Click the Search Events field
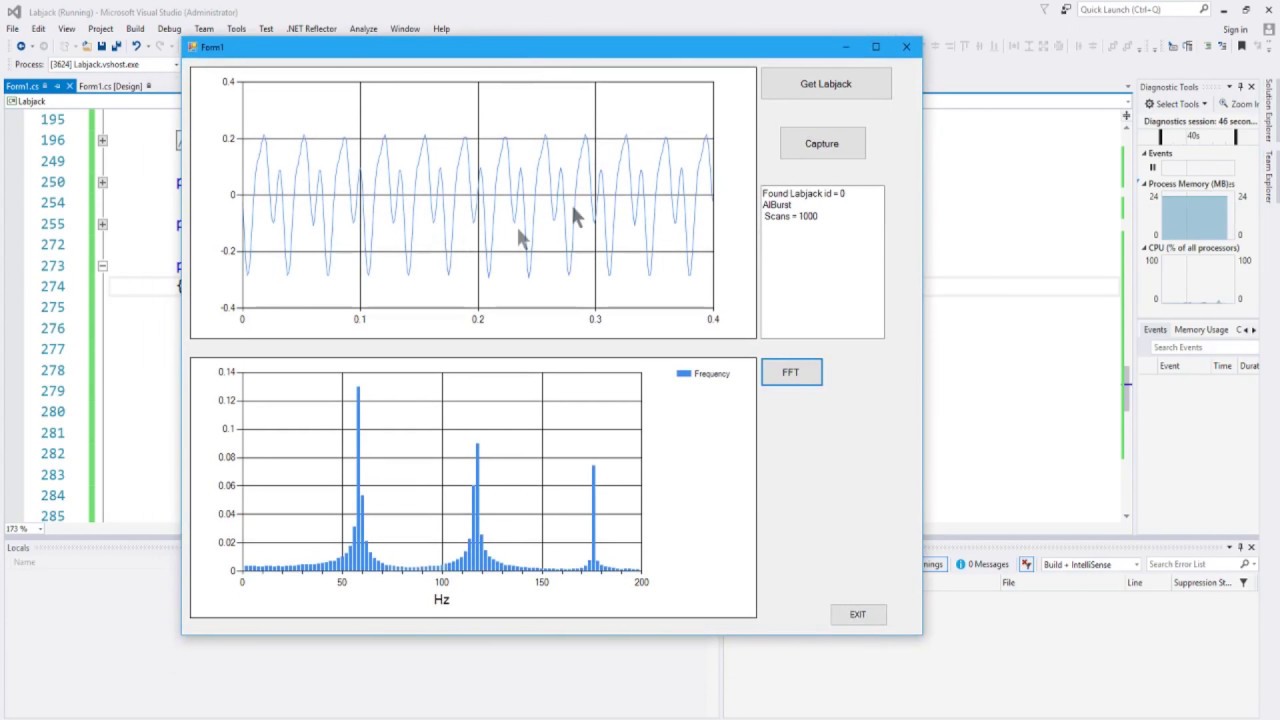The image size is (1280, 720). [x=1204, y=347]
